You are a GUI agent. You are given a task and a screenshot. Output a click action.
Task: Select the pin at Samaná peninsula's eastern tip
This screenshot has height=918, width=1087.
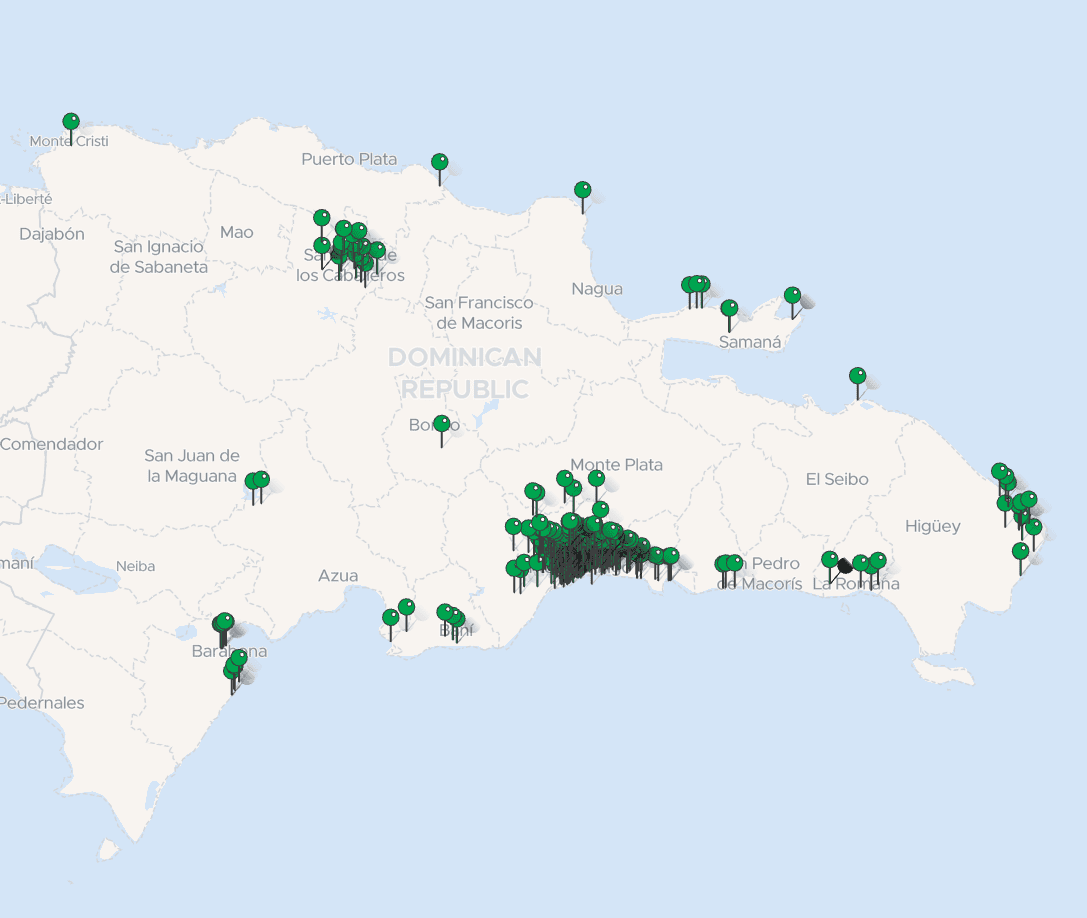[x=792, y=296]
